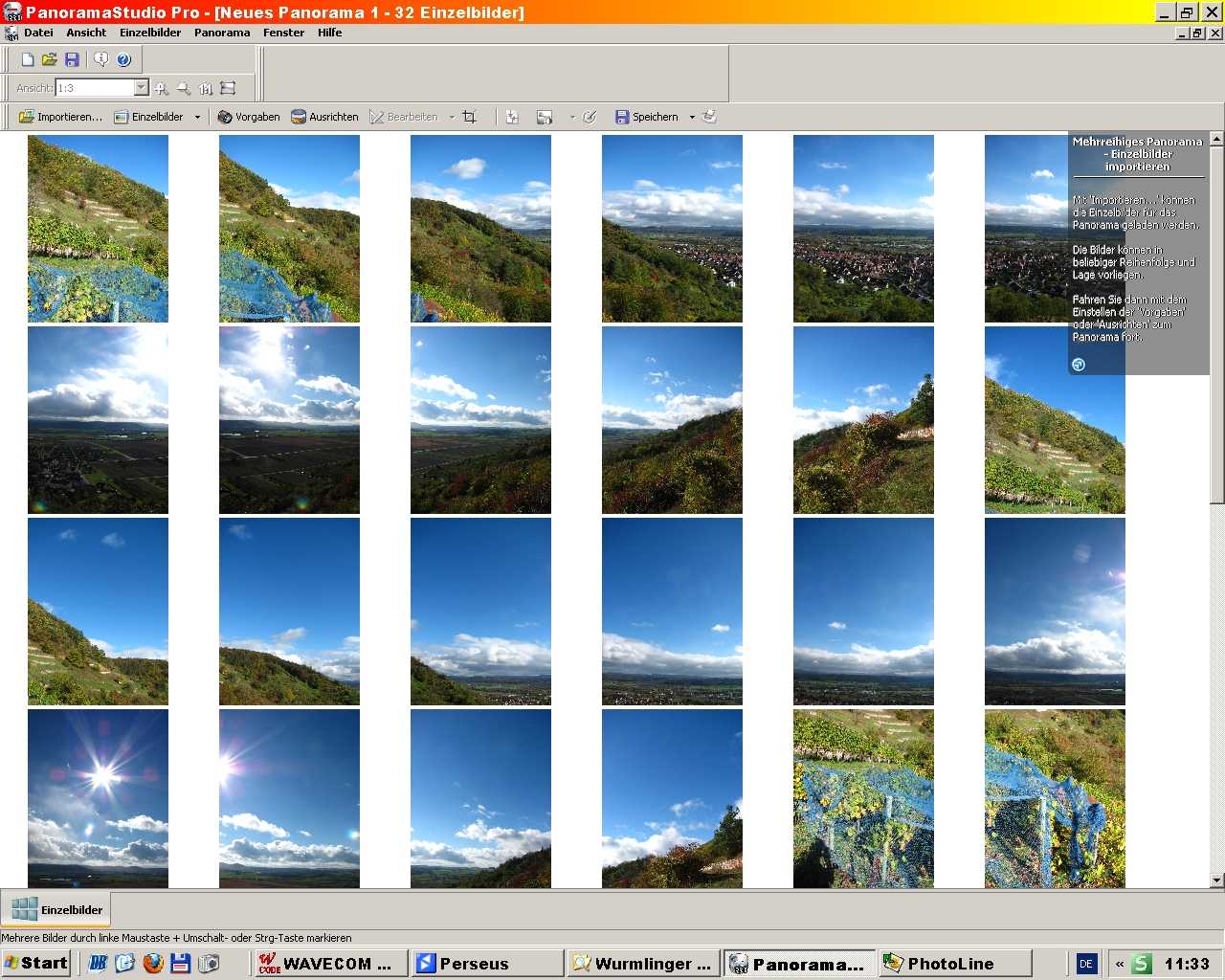1225x980 pixels.
Task: Open the Einzelbilder menu in menu bar
Action: (x=150, y=33)
